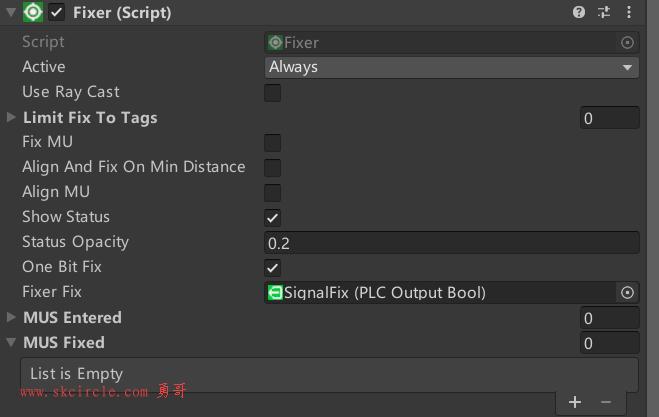This screenshot has width=659, height=417.
Task: Open the three-dot component context menu
Action: (629, 12)
